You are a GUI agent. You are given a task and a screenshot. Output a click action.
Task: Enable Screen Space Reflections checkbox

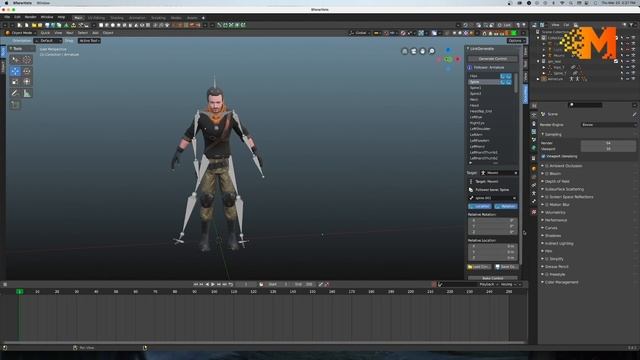547,197
